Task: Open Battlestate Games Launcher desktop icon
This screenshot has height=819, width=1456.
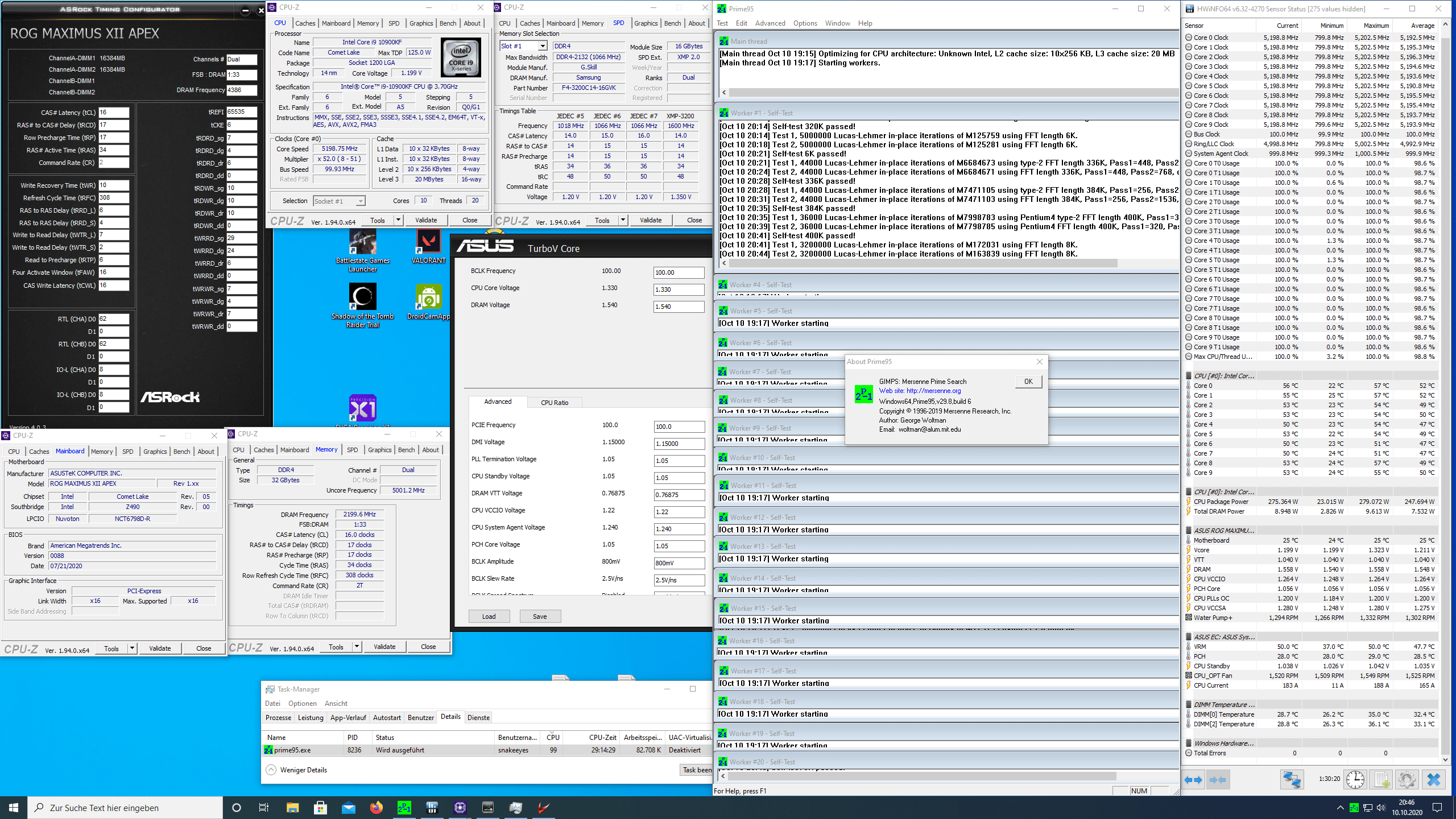Action: (x=363, y=251)
